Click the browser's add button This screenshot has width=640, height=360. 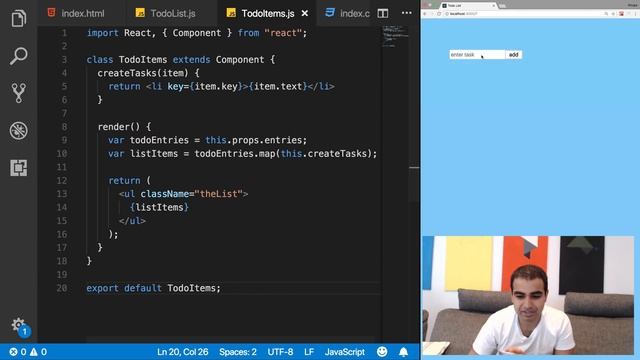(513, 55)
